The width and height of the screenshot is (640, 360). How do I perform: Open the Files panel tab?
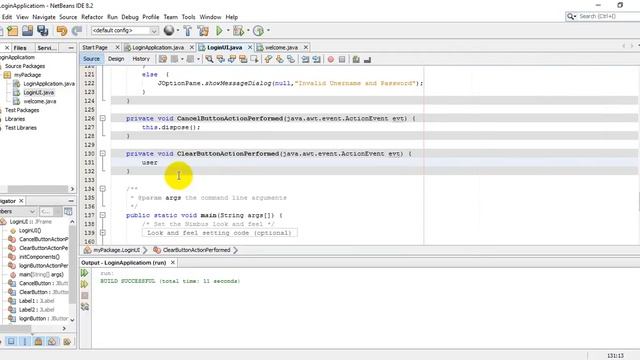tap(20, 48)
